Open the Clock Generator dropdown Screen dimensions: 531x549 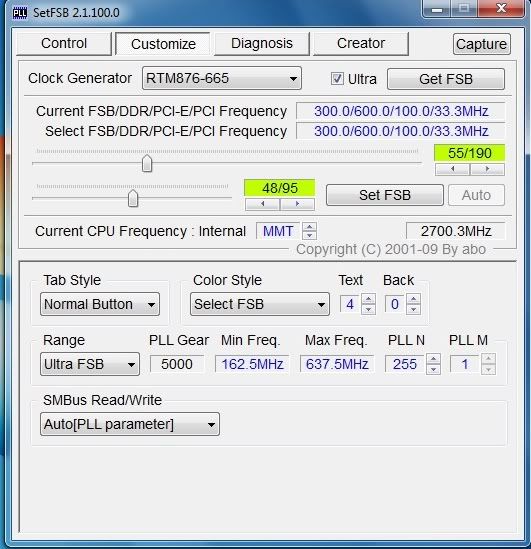pos(222,78)
